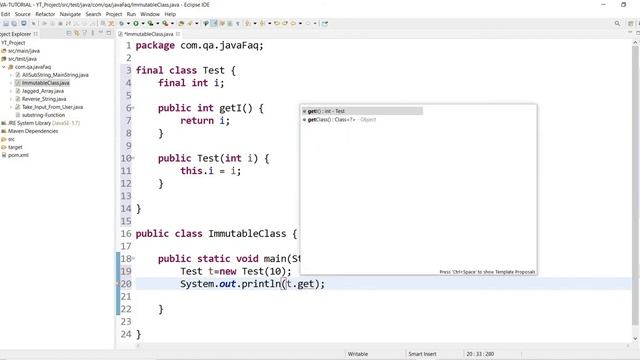
Task: Toggle Word Wrap toolbar button
Action: pyautogui.click(x=222, y=23)
